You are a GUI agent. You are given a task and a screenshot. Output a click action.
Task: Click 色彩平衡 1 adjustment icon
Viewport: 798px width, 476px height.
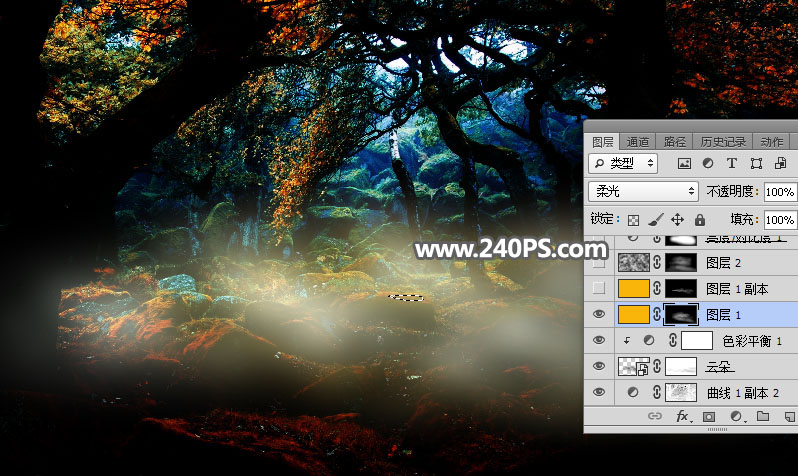click(649, 341)
